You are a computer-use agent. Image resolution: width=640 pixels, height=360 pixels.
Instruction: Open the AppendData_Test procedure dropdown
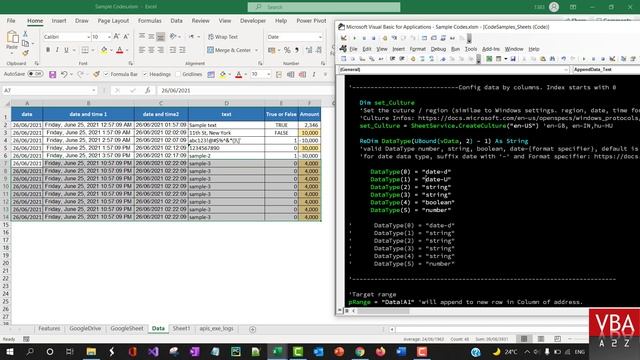click(606, 70)
